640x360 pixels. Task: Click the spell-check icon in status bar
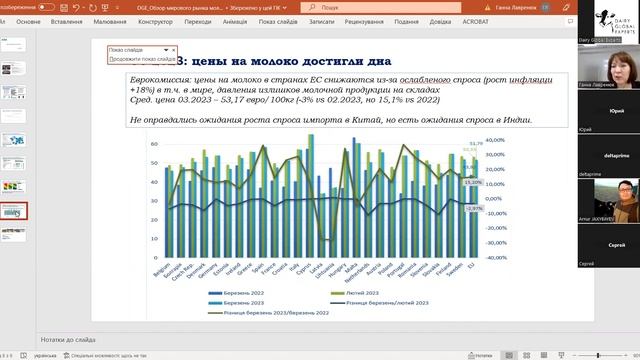tap(24, 356)
